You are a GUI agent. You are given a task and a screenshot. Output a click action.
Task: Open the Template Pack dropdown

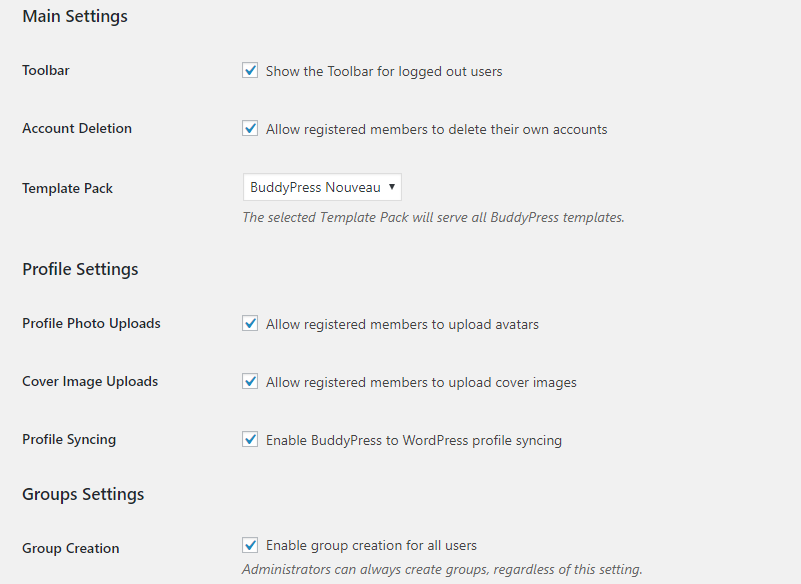tap(322, 187)
